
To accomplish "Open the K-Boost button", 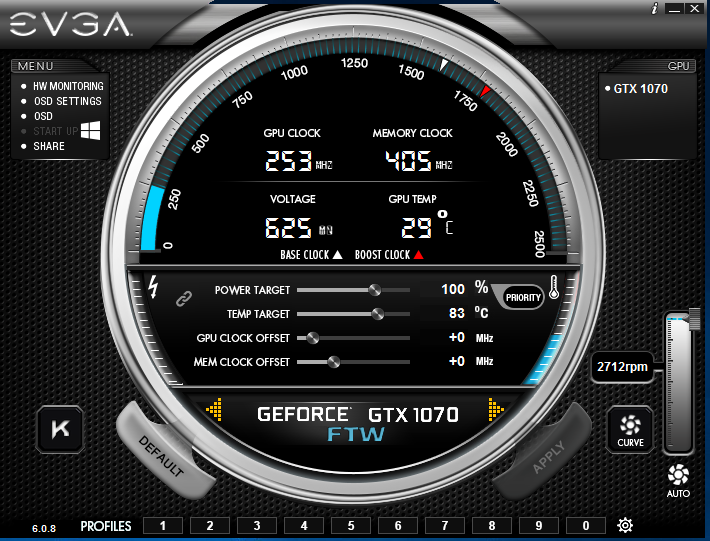I will tap(60, 429).
